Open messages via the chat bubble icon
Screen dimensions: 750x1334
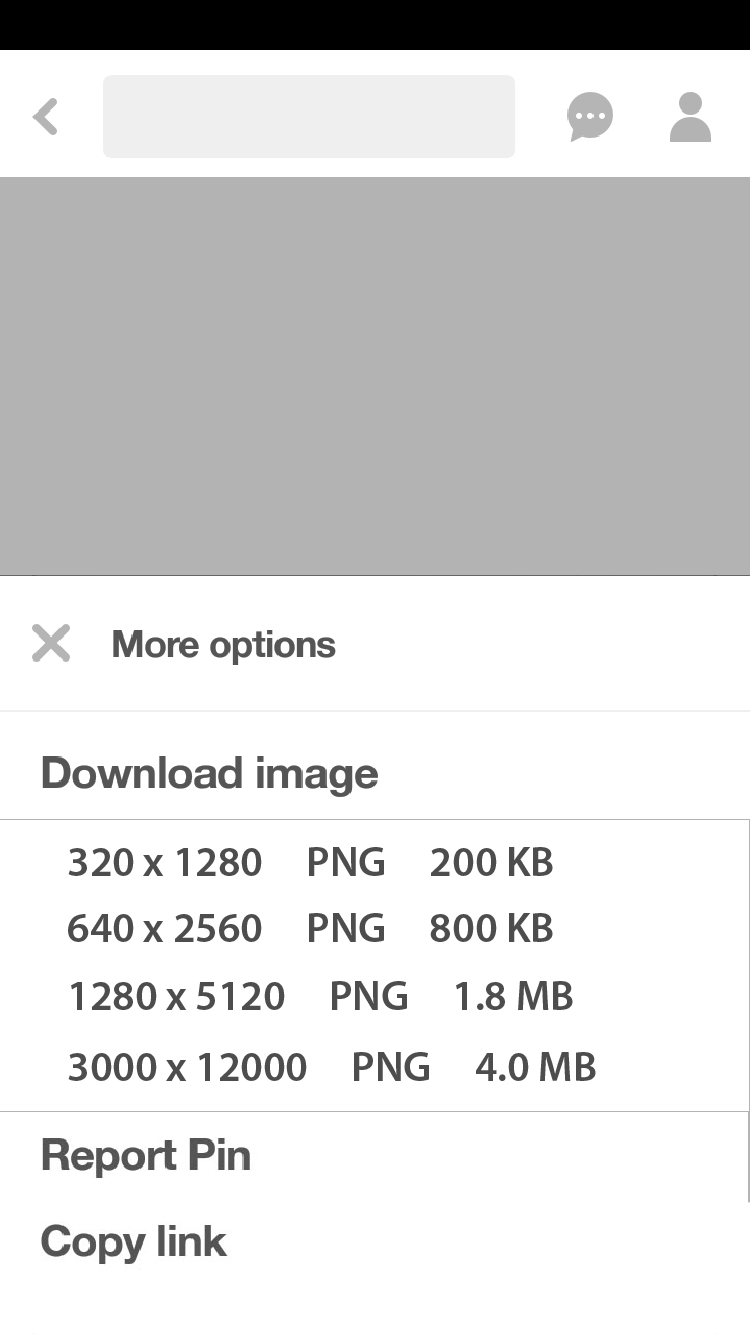590,117
